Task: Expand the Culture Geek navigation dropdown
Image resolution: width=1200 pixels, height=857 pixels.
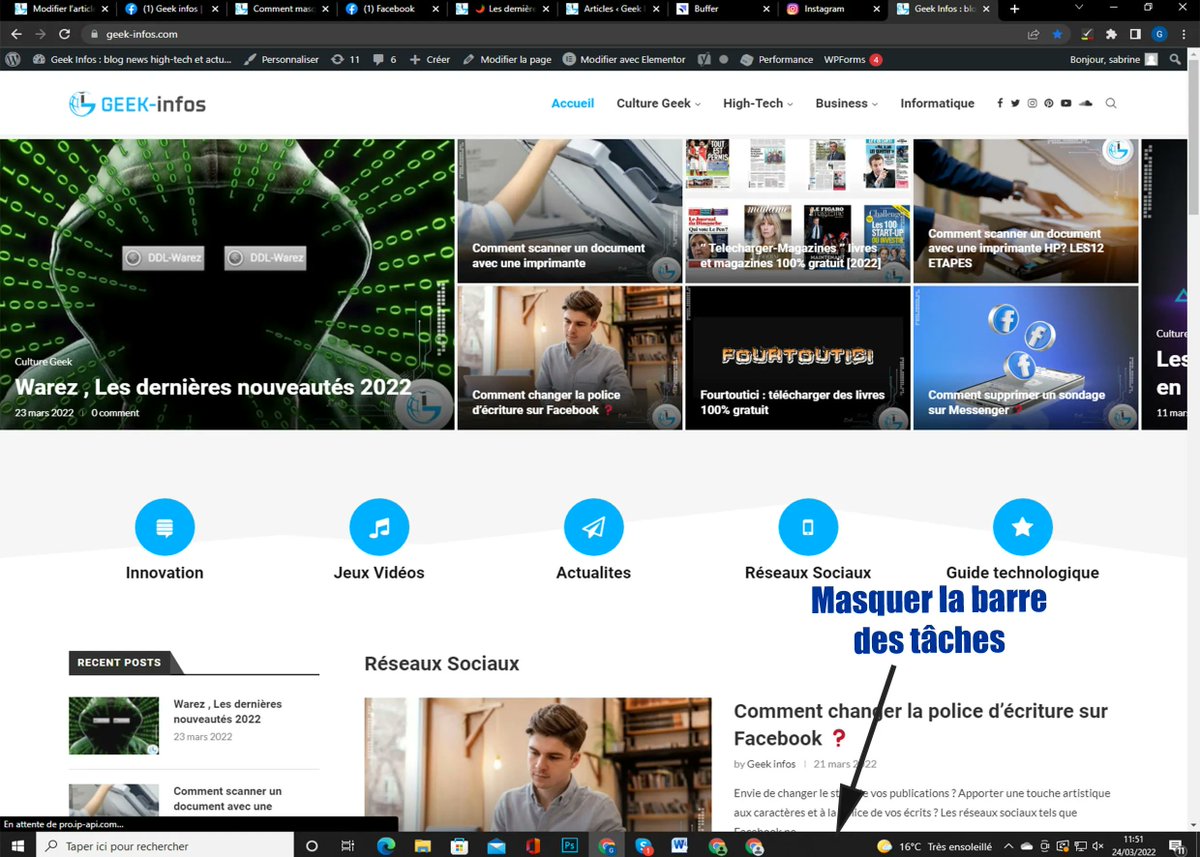Action: (658, 103)
